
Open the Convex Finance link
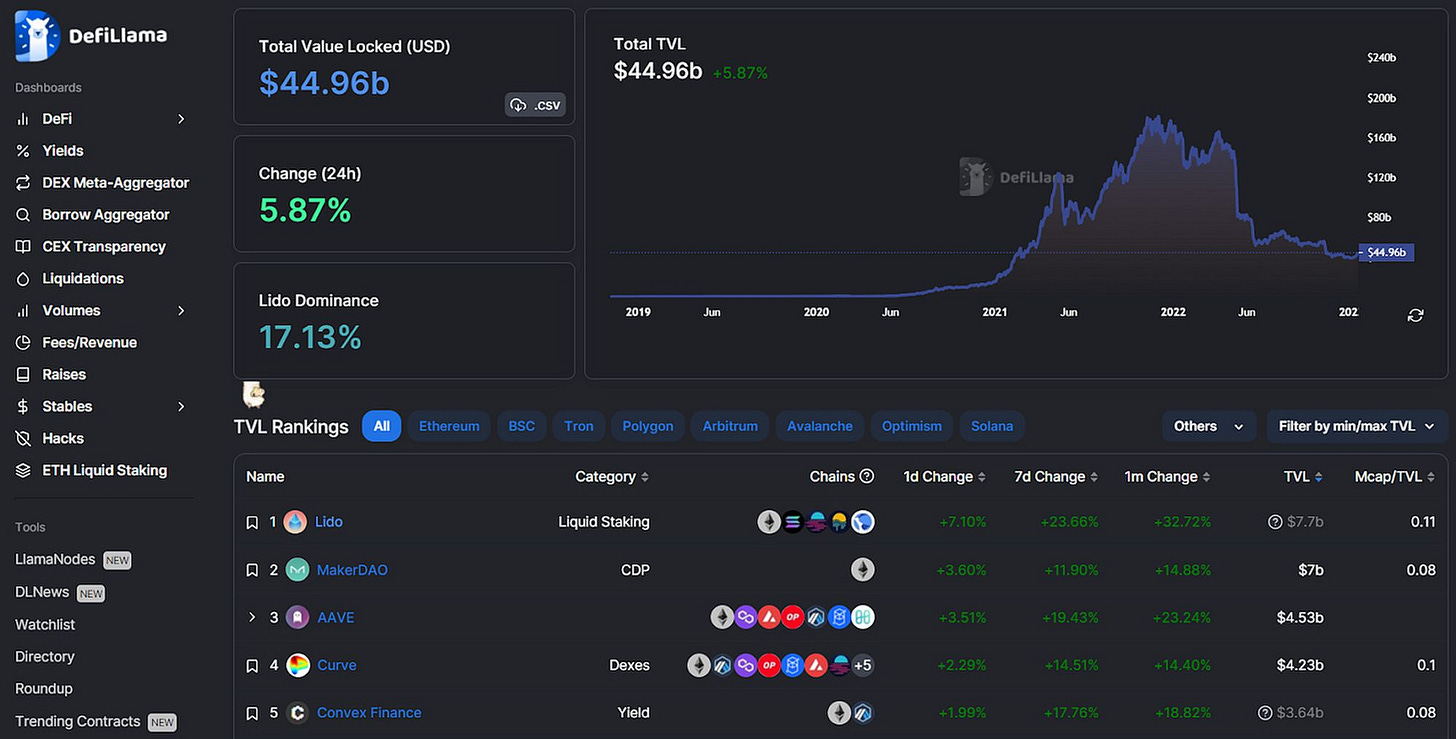(369, 713)
